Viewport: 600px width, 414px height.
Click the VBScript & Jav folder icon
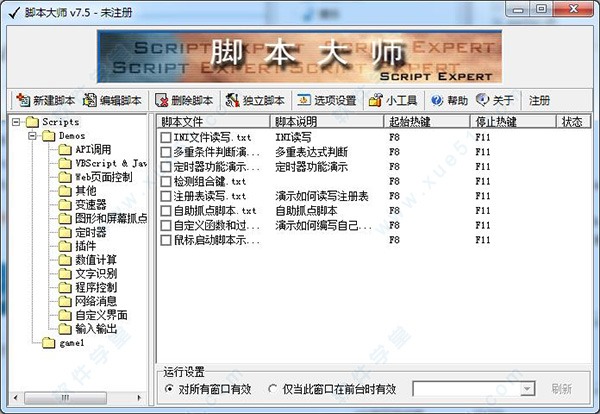[65, 163]
